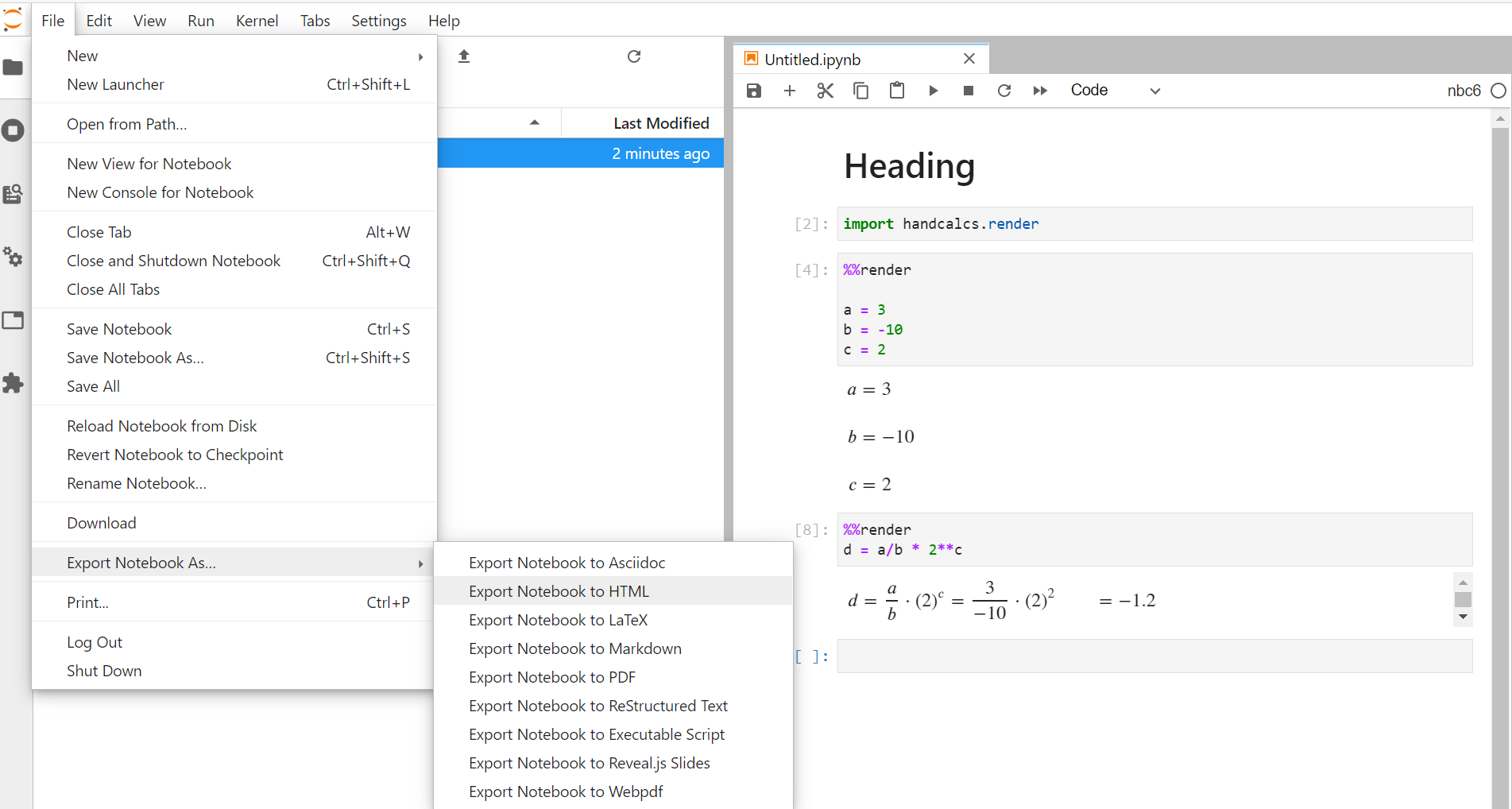Select Revert Notebook to Checkpoint

click(234, 455)
